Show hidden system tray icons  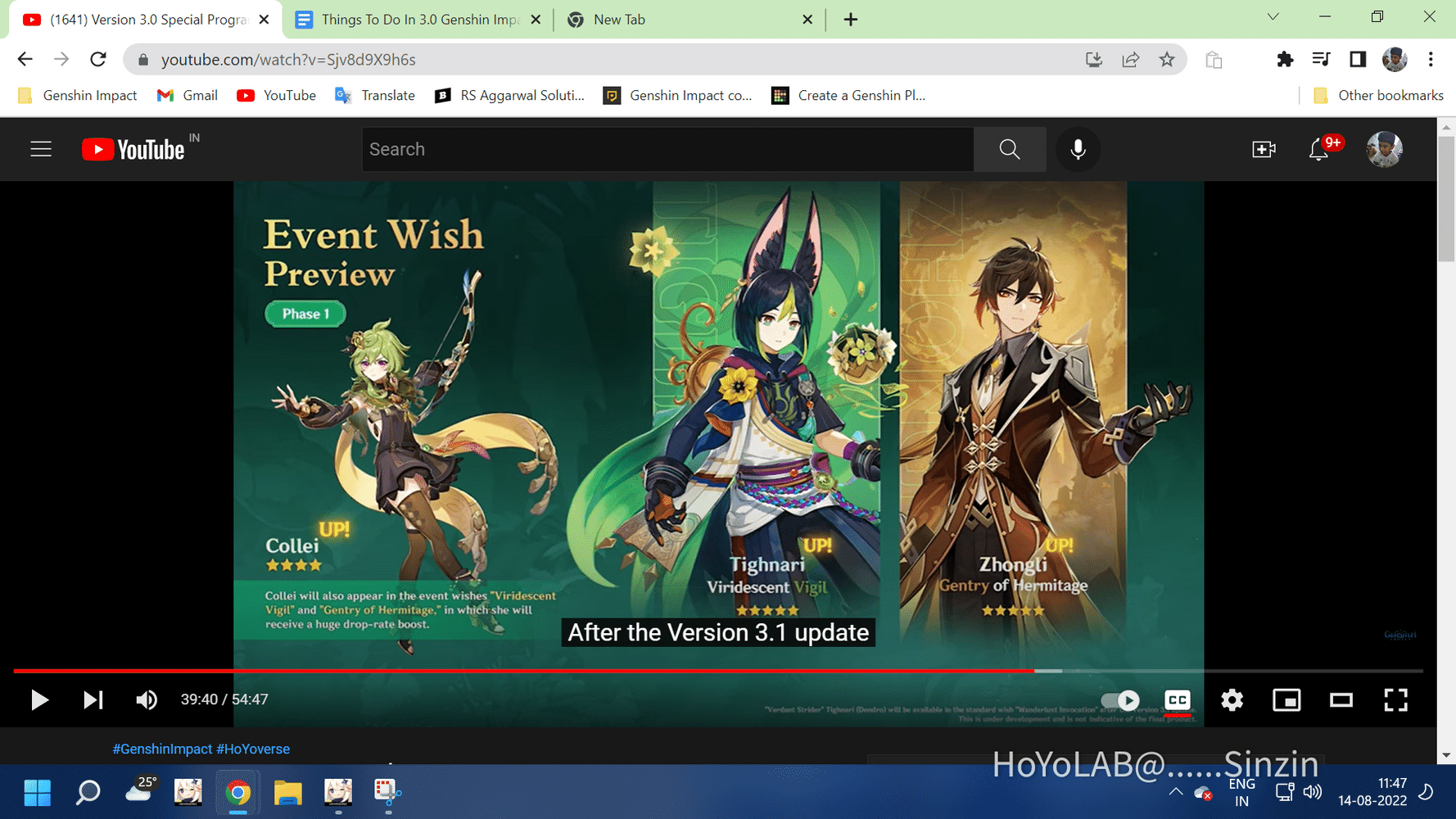1176,792
